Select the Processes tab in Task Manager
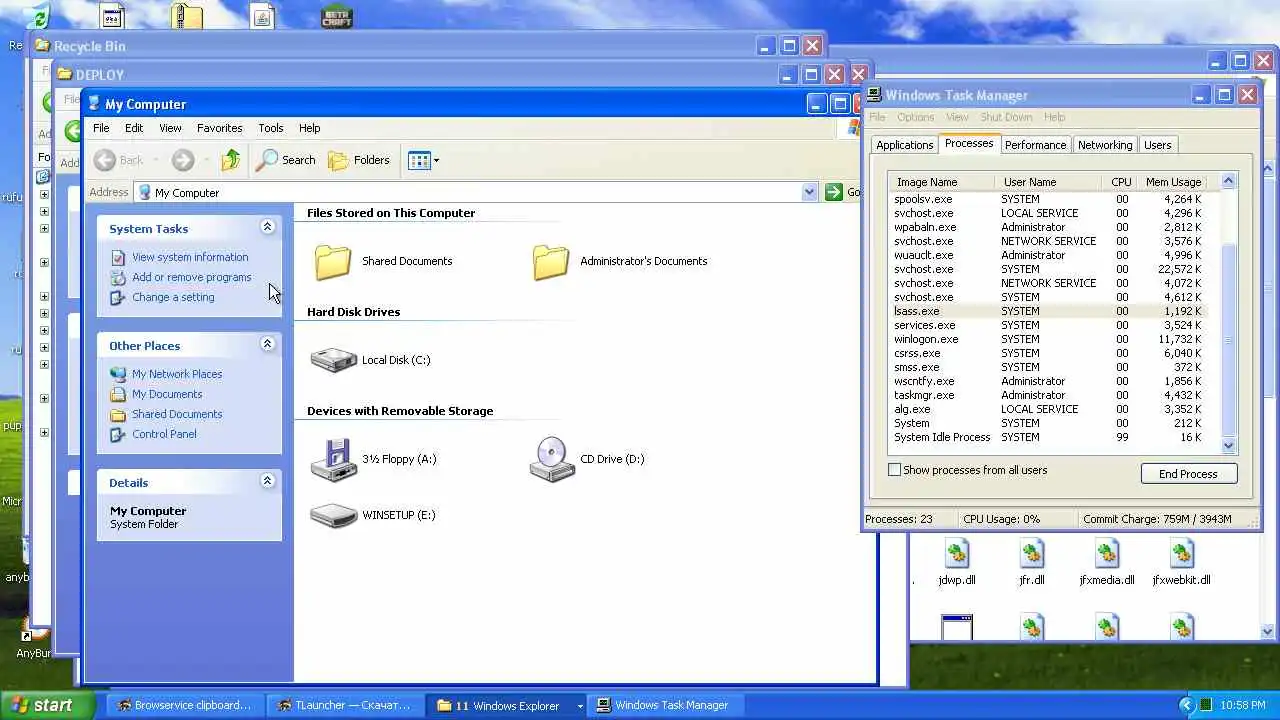The image size is (1280, 720). 969,143
